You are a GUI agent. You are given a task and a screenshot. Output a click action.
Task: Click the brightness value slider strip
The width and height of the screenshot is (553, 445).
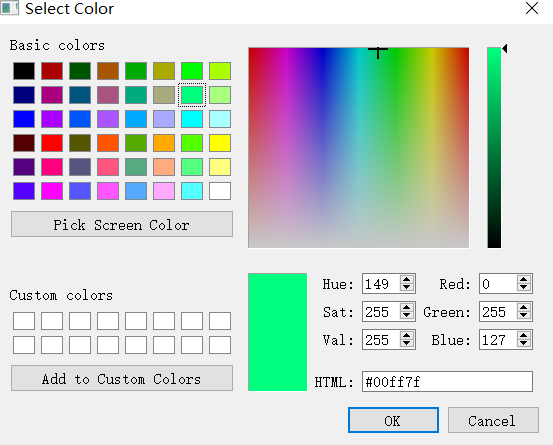494,148
